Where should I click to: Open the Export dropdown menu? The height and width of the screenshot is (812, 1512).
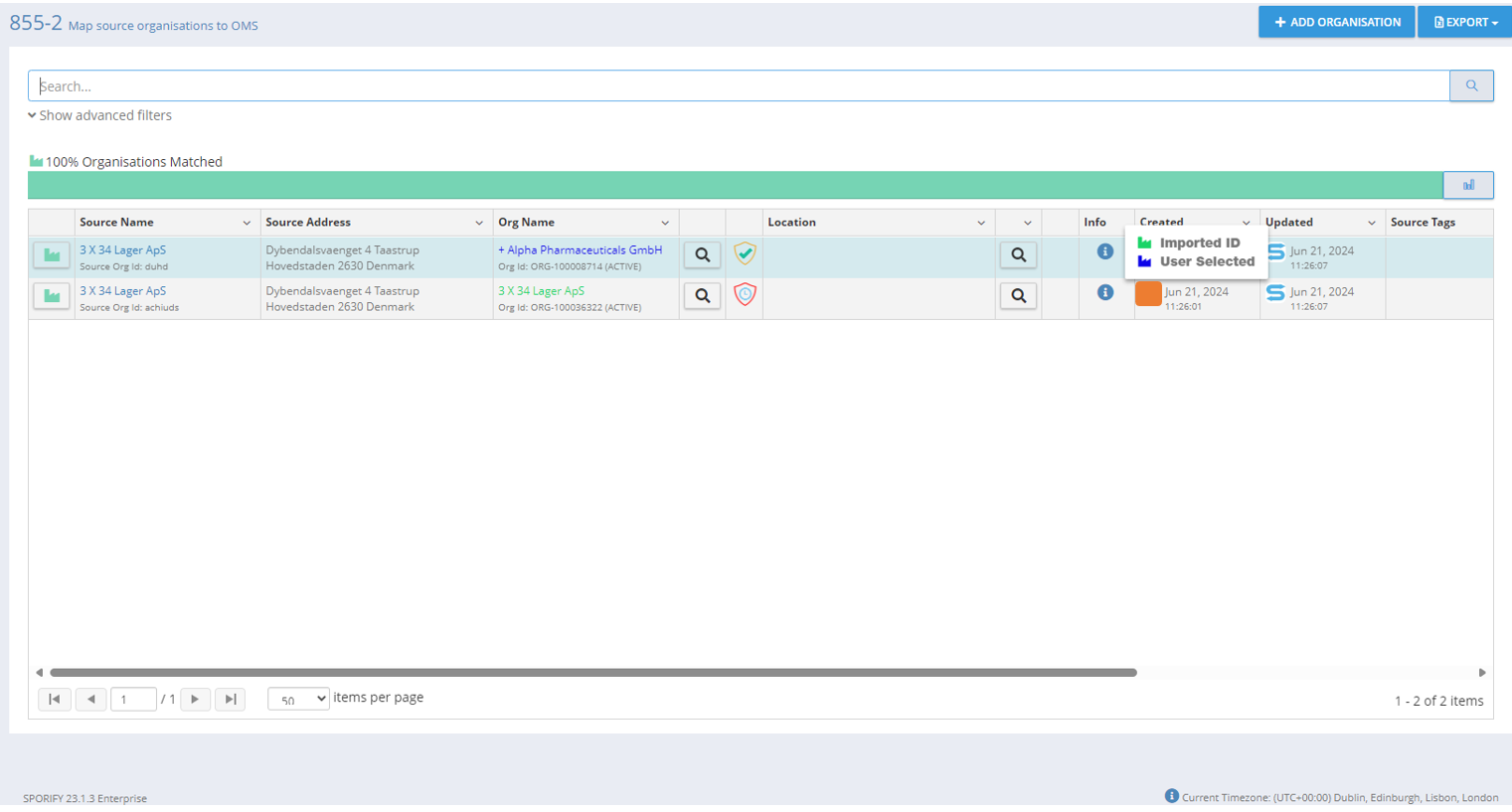coord(1464,22)
